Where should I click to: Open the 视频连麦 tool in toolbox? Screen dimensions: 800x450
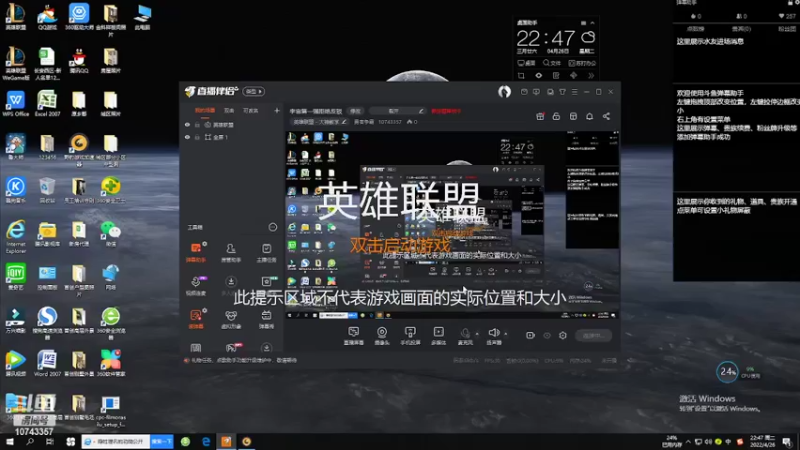point(196,286)
